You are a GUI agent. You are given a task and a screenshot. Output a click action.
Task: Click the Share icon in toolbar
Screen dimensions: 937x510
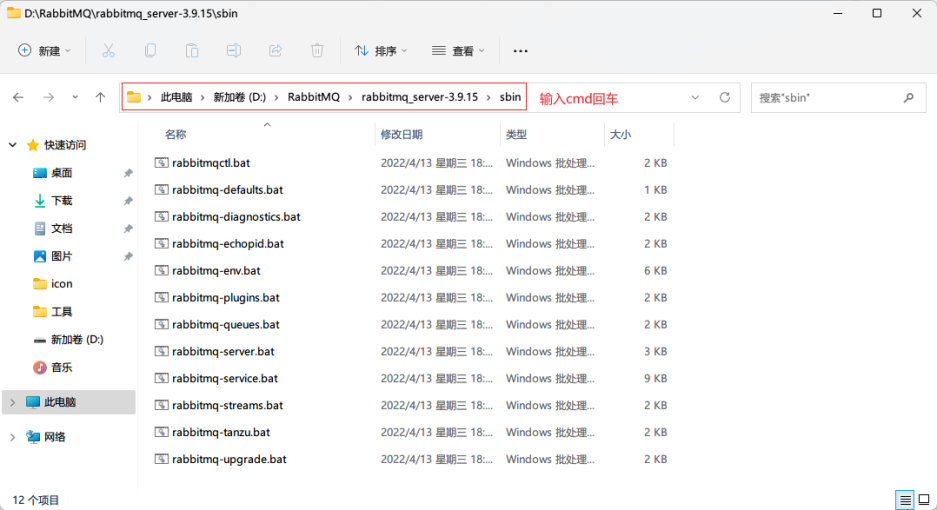click(275, 50)
